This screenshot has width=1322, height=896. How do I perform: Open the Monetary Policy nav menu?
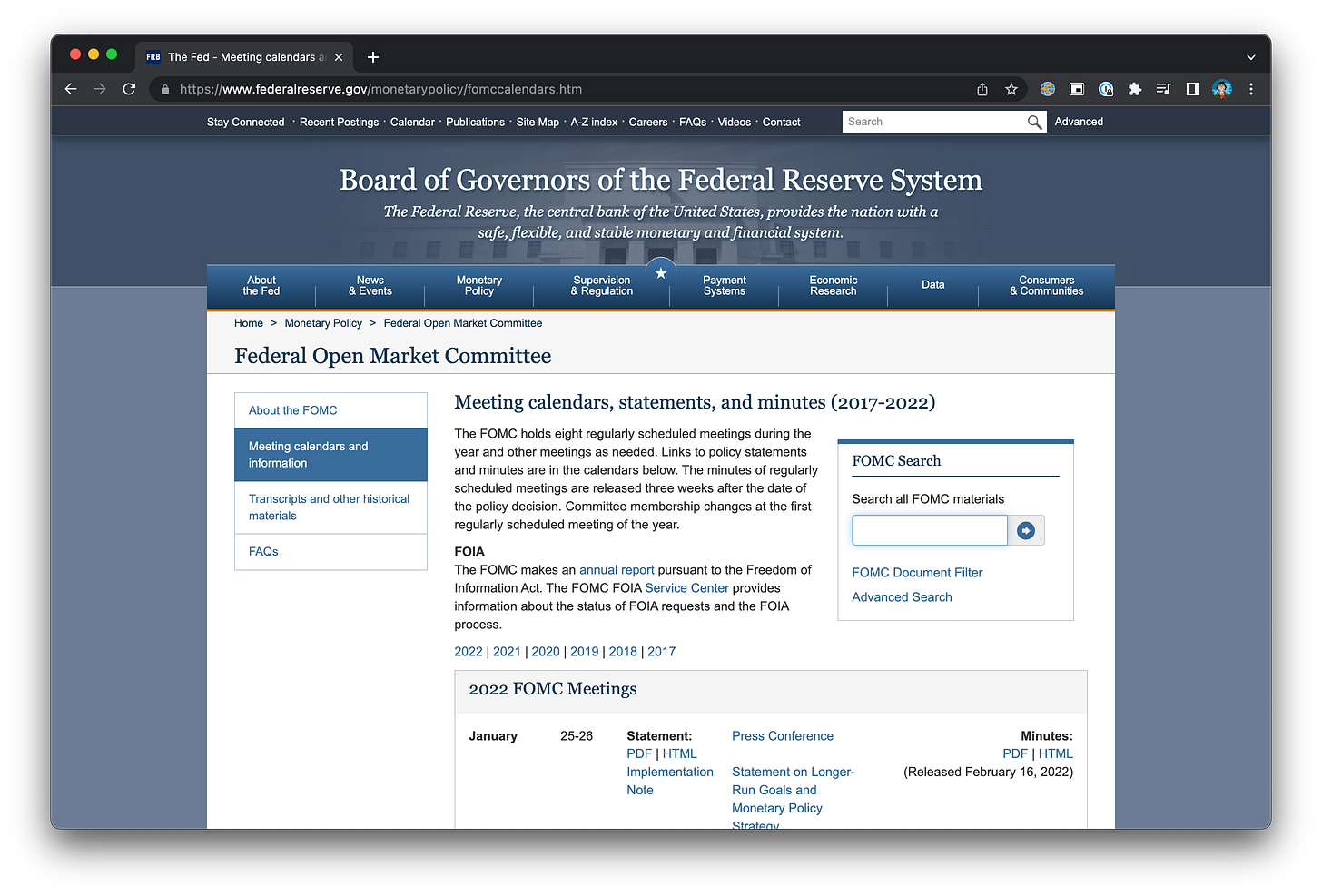pyautogui.click(x=479, y=286)
